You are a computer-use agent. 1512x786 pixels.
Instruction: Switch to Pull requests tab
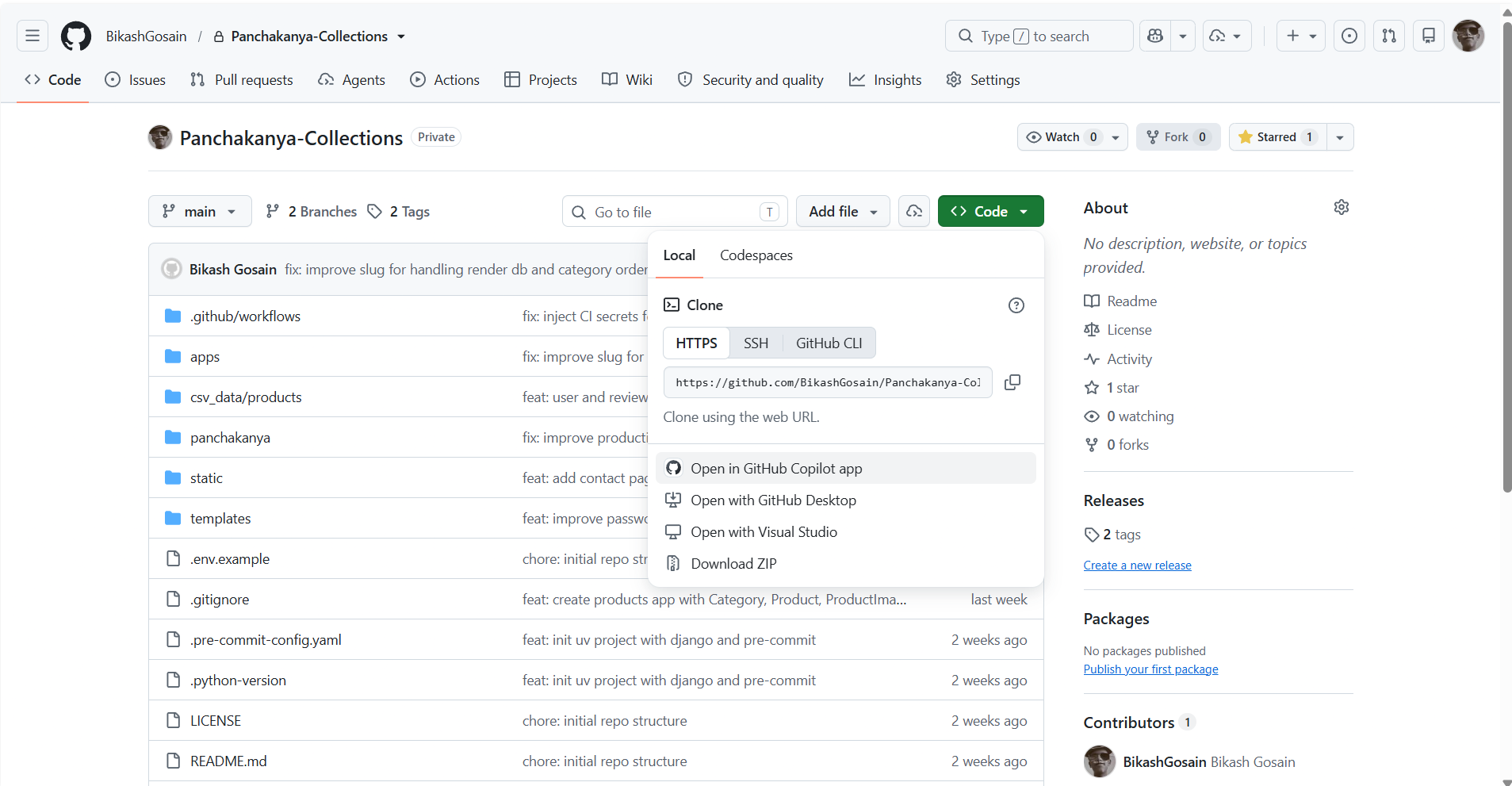click(x=242, y=79)
